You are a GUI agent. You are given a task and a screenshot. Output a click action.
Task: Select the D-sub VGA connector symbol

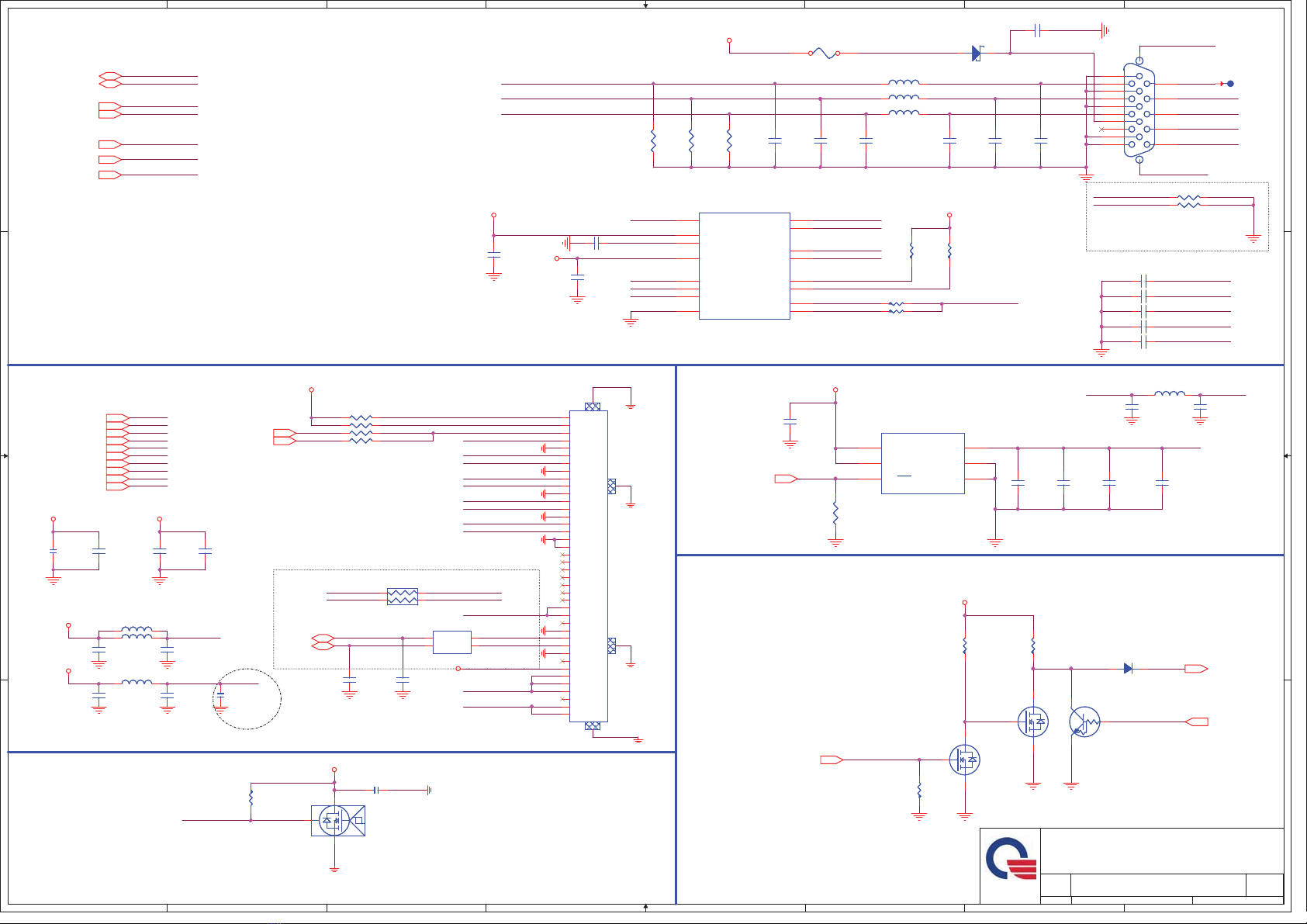pyautogui.click(x=1139, y=110)
